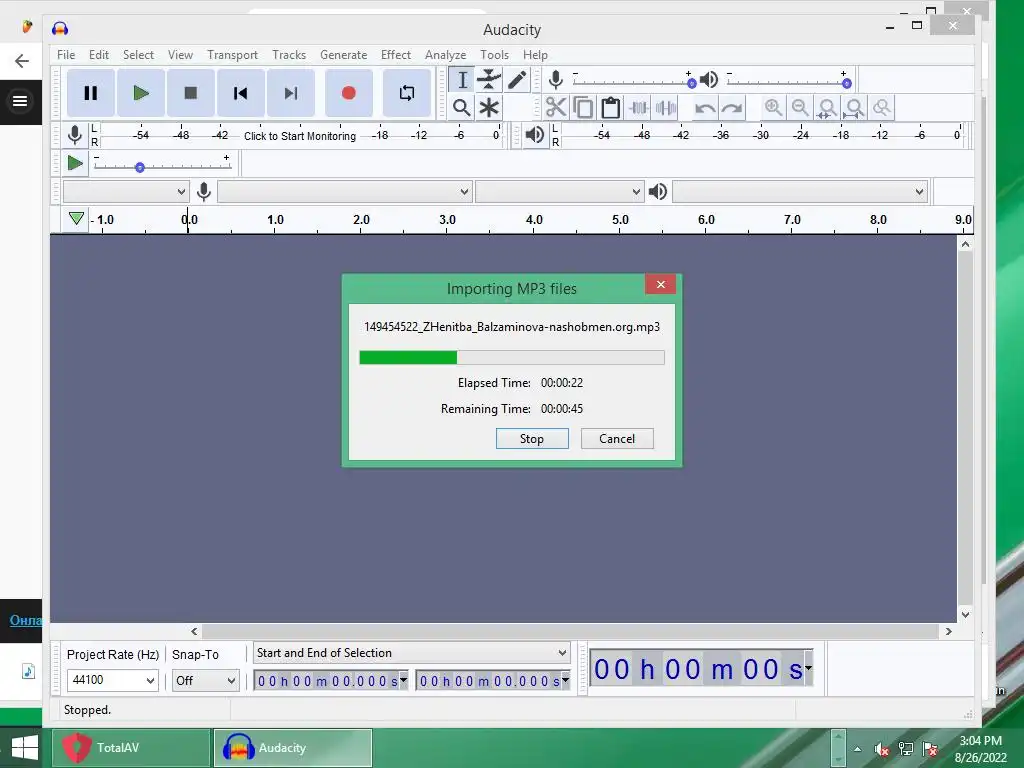This screenshot has width=1024, height=768.
Task: Close the Importing MP3 files dialog
Action: tap(660, 285)
